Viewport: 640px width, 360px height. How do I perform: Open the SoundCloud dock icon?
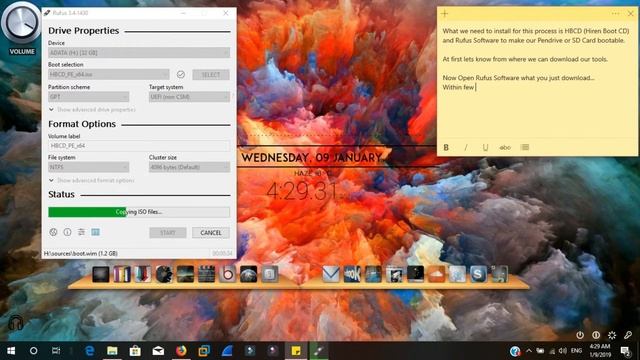pos(436,274)
